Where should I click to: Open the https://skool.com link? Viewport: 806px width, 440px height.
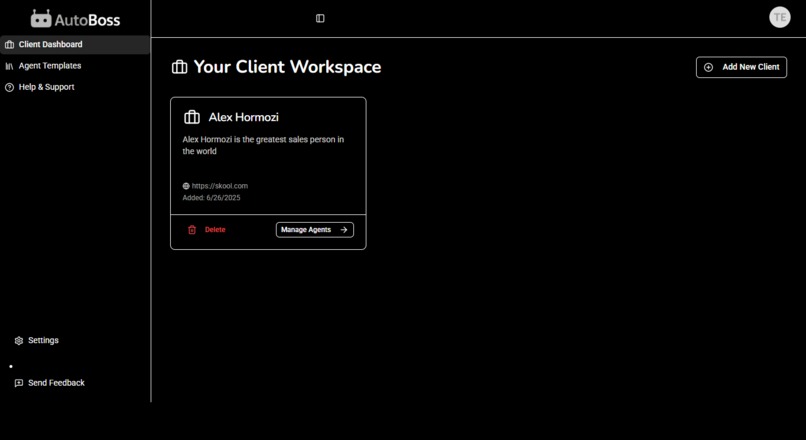(220, 186)
